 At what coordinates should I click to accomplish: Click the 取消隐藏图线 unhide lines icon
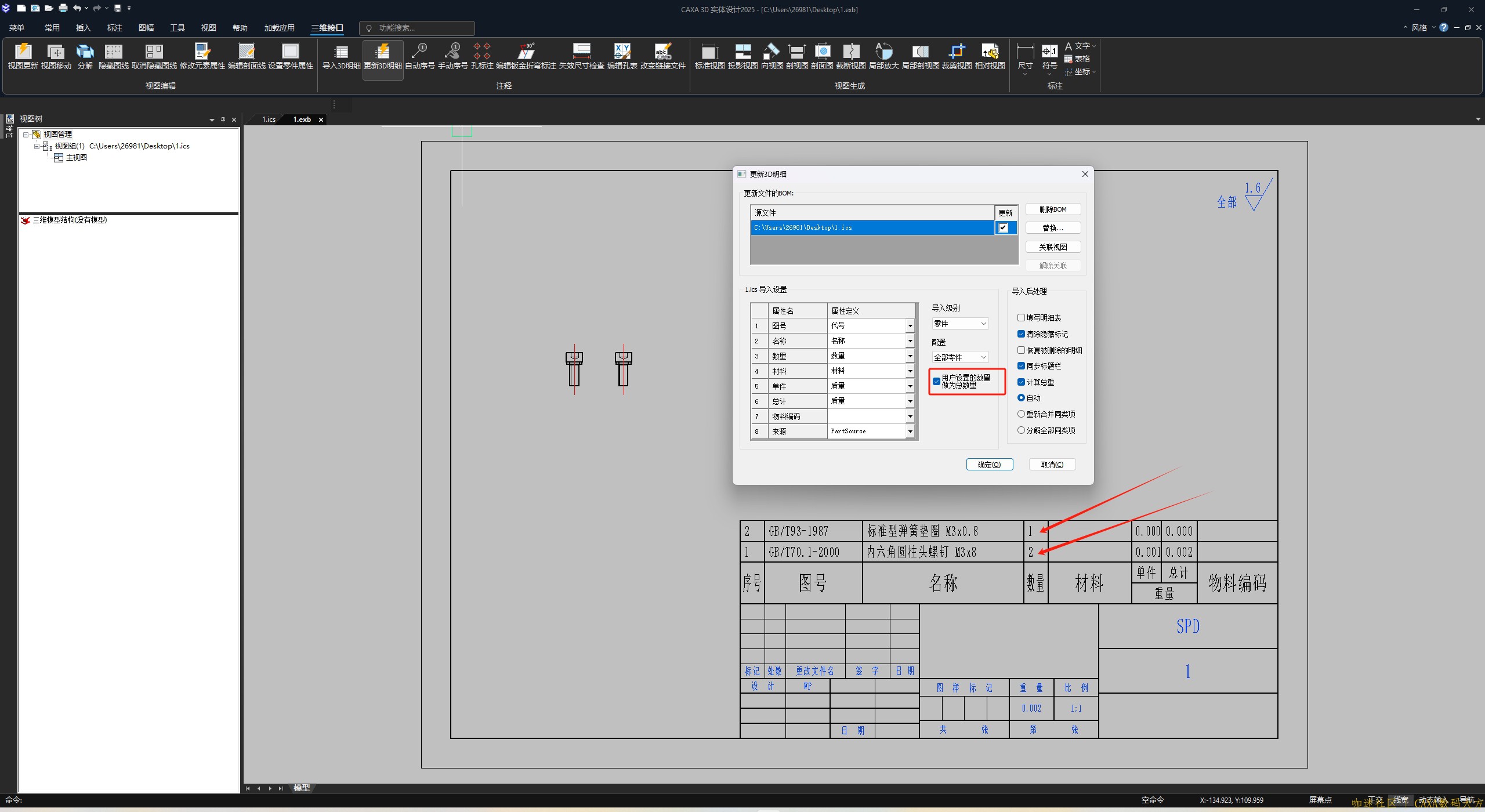point(154,56)
